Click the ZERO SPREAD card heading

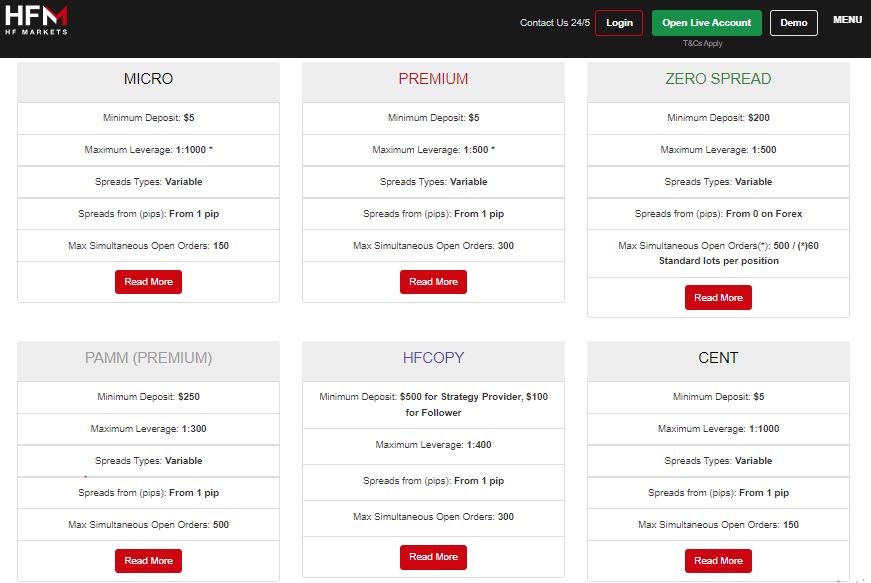[718, 79]
